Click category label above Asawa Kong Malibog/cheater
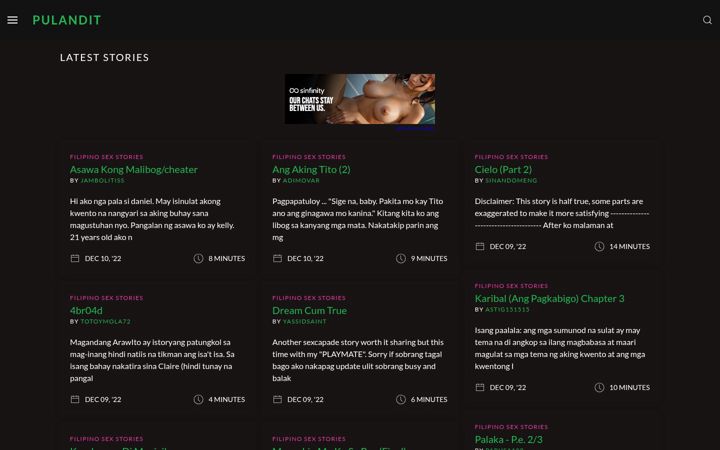 107,157
